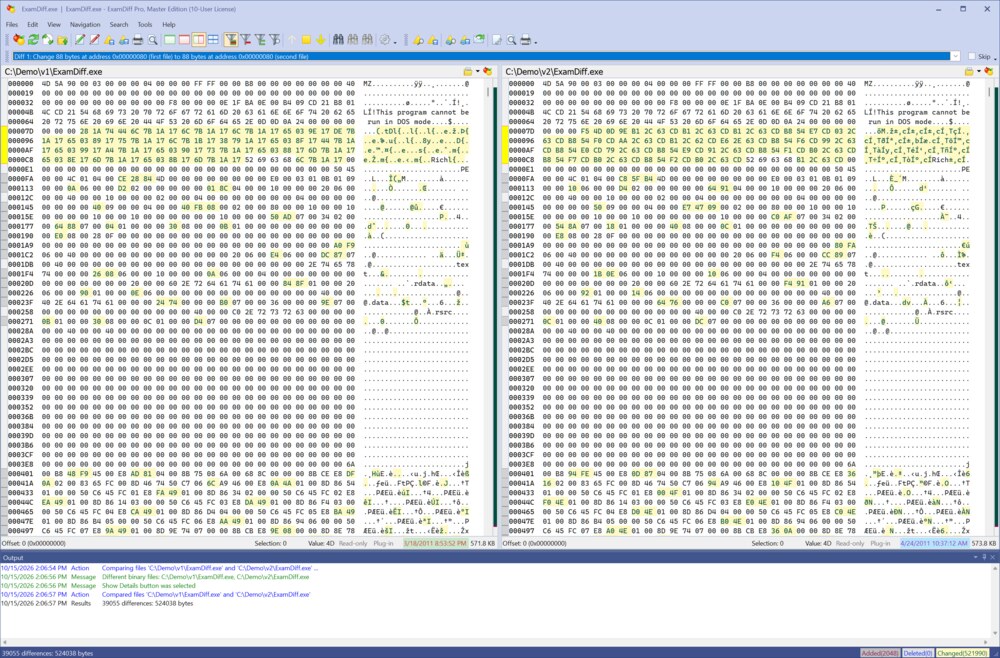The height and width of the screenshot is (658, 1000).
Task: Click the yellow square Current Difference icon
Action: (306, 40)
